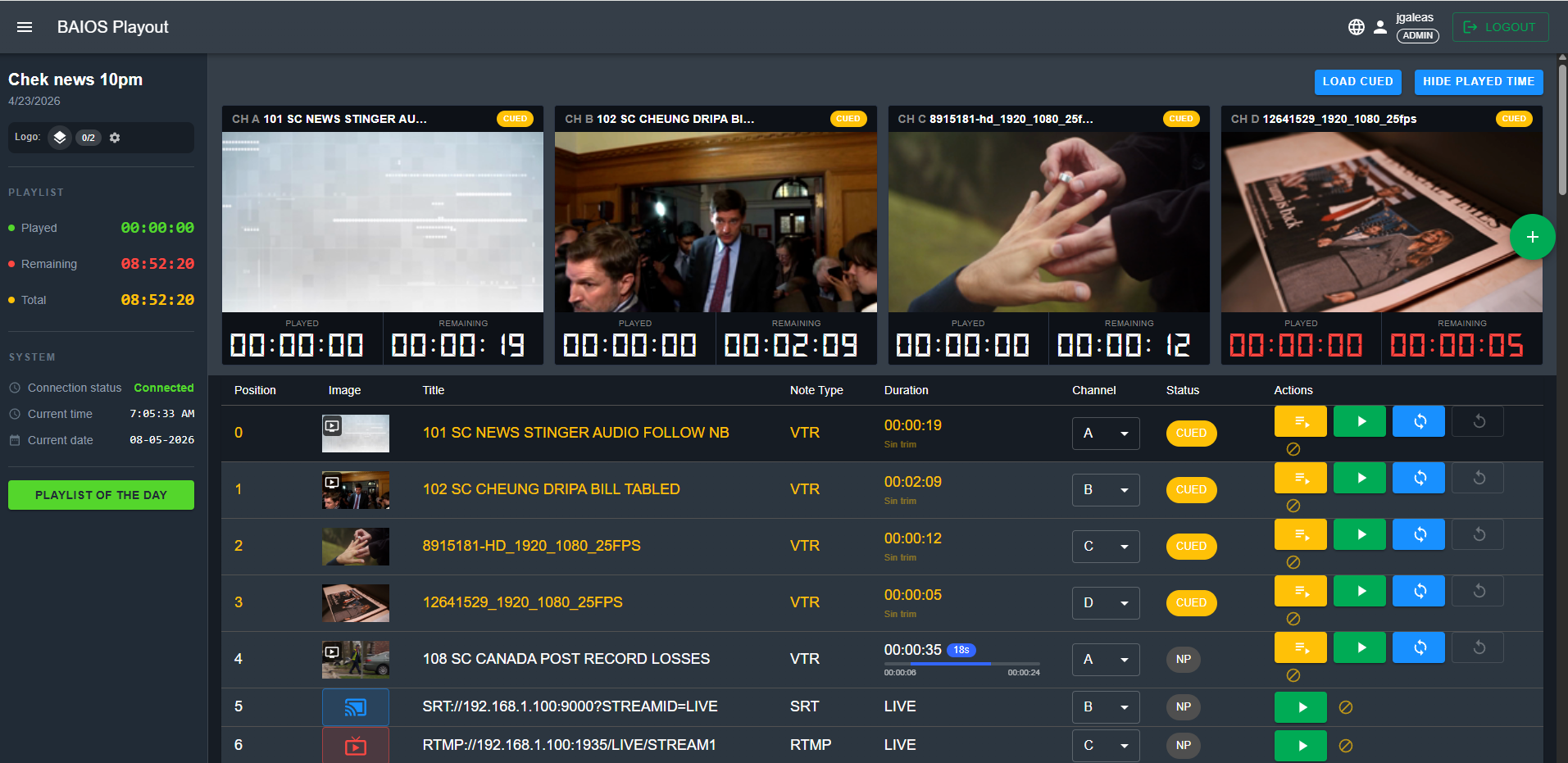Click NP status badge of SRT row

[1183, 707]
